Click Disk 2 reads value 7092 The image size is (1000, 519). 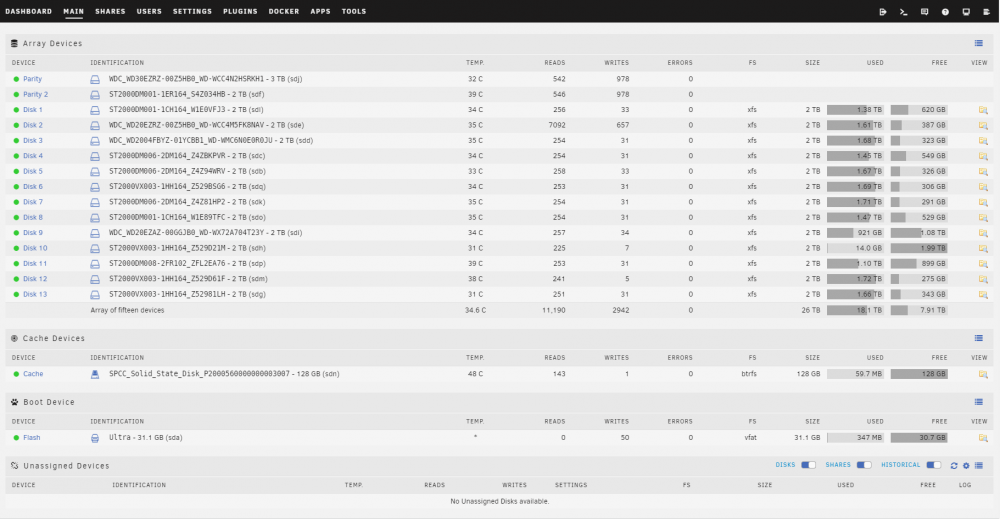coord(557,125)
